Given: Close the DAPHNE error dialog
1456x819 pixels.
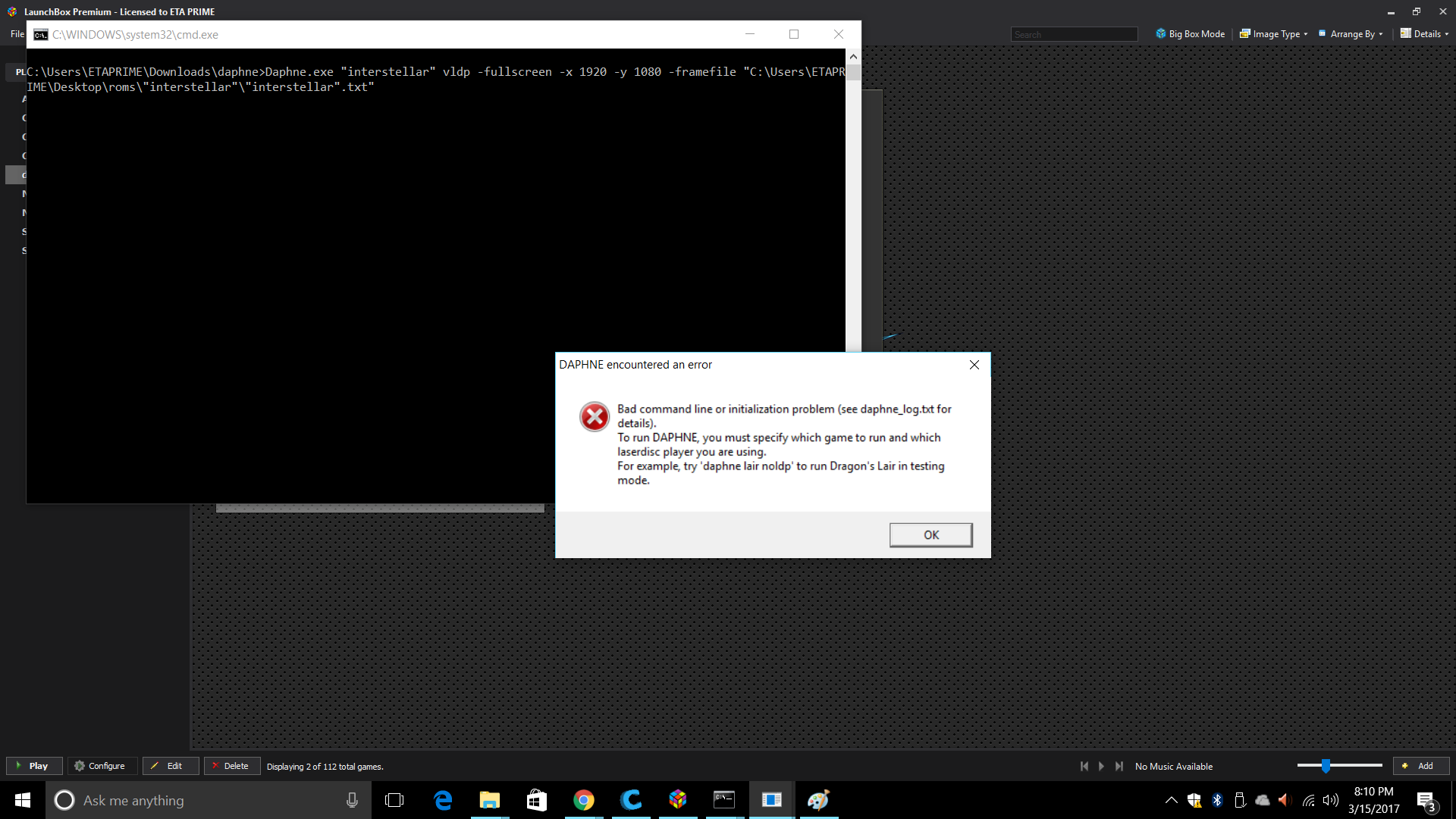Looking at the screenshot, I should pyautogui.click(x=974, y=365).
